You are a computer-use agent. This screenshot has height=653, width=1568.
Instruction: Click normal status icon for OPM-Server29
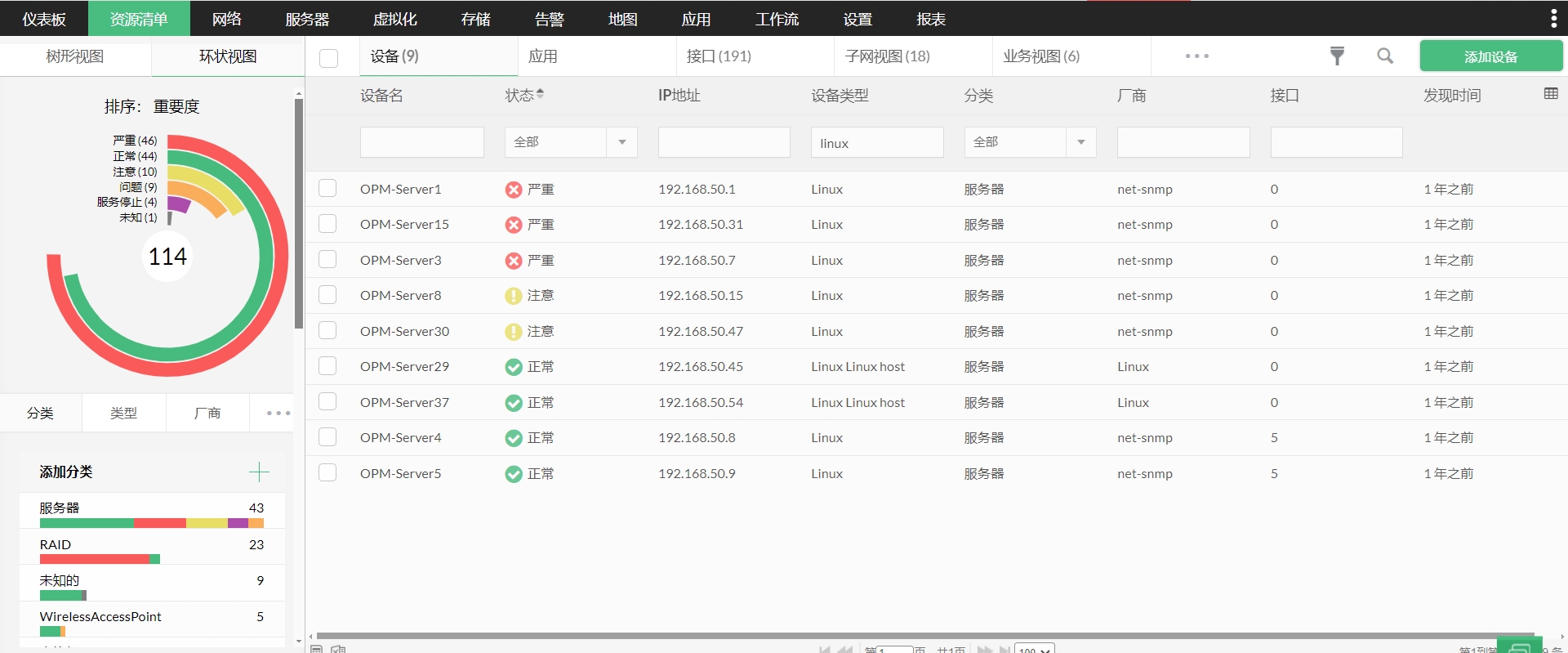(x=514, y=367)
